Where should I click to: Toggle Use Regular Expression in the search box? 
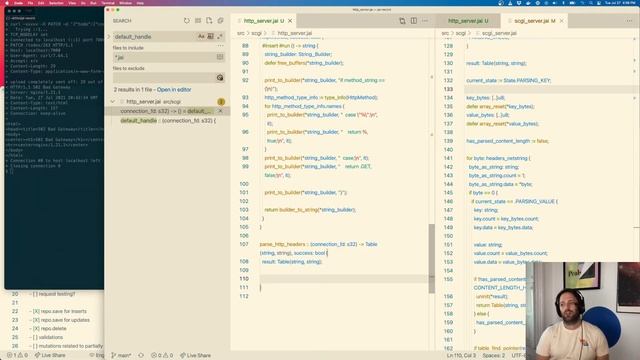pyautogui.click(x=220, y=36)
